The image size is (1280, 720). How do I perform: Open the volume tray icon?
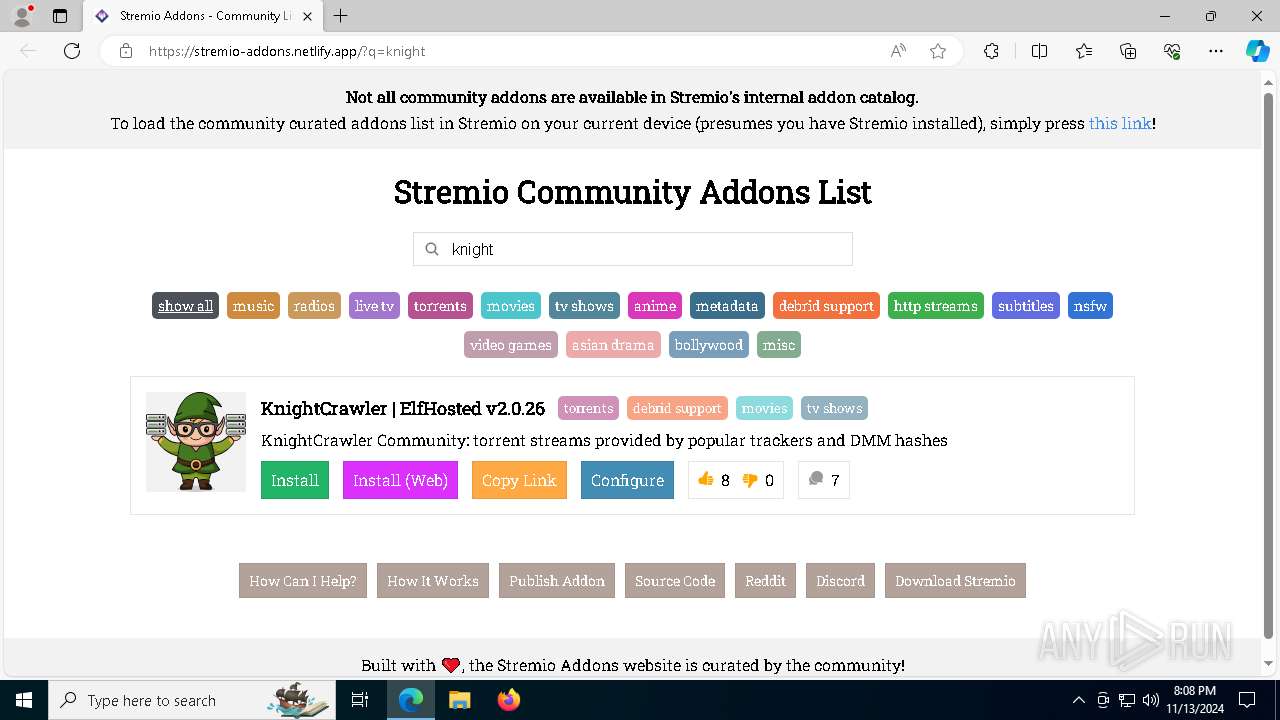[x=1151, y=700]
